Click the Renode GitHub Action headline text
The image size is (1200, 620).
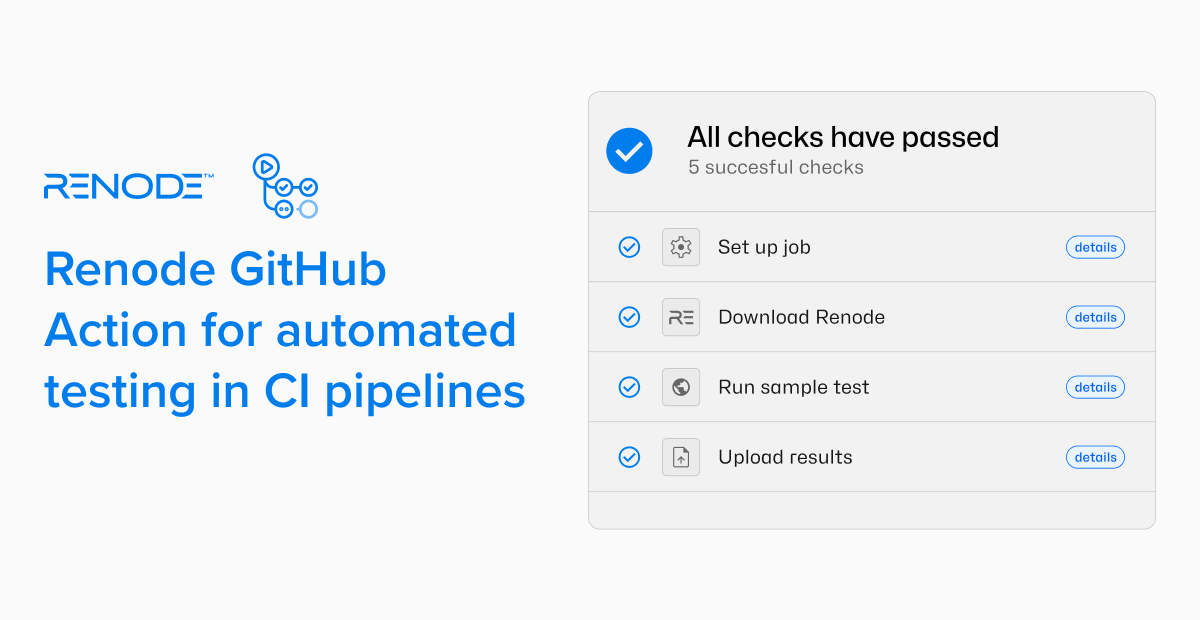[284, 331]
